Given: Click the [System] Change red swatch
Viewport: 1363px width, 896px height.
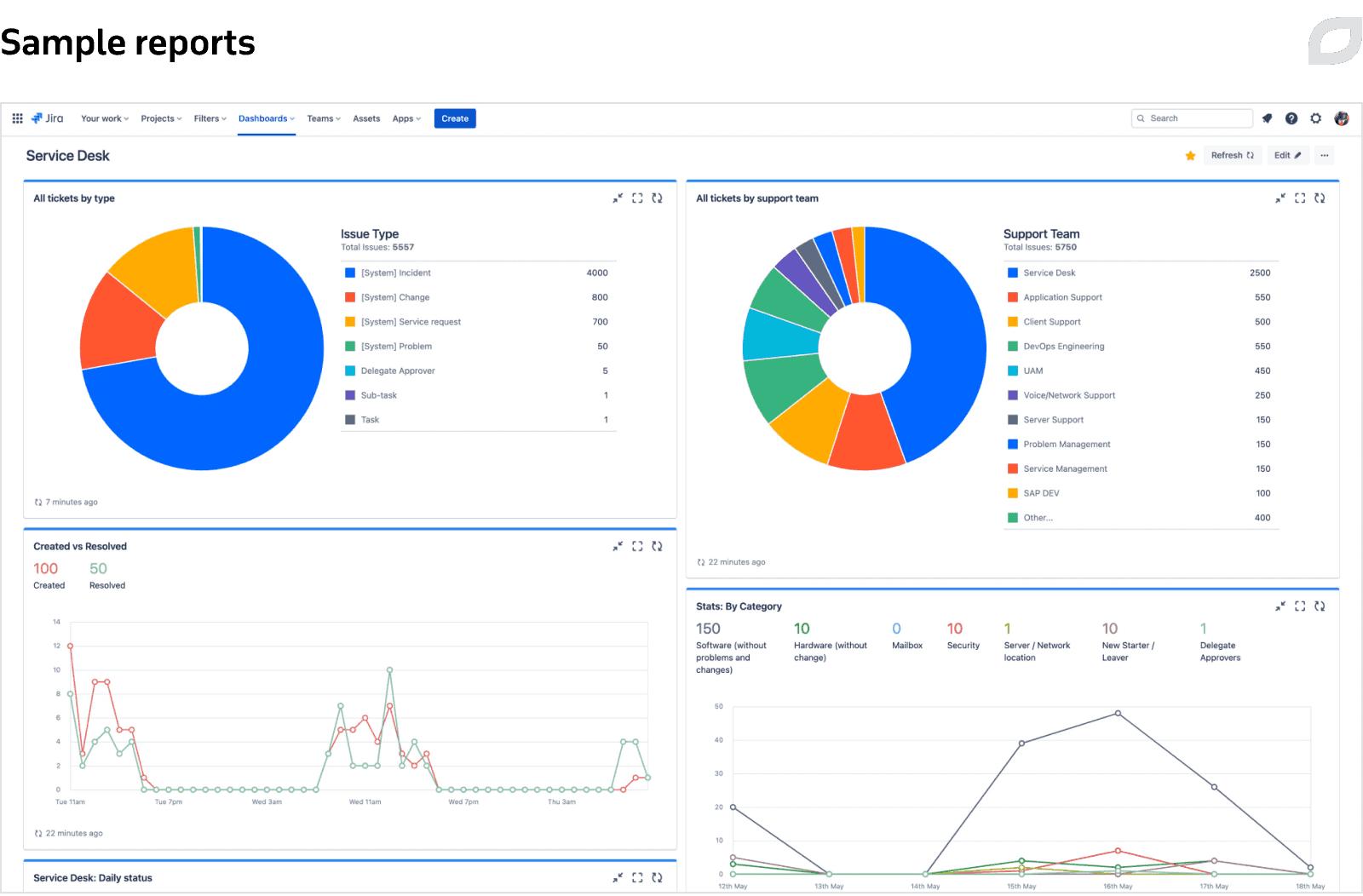Looking at the screenshot, I should (x=349, y=297).
